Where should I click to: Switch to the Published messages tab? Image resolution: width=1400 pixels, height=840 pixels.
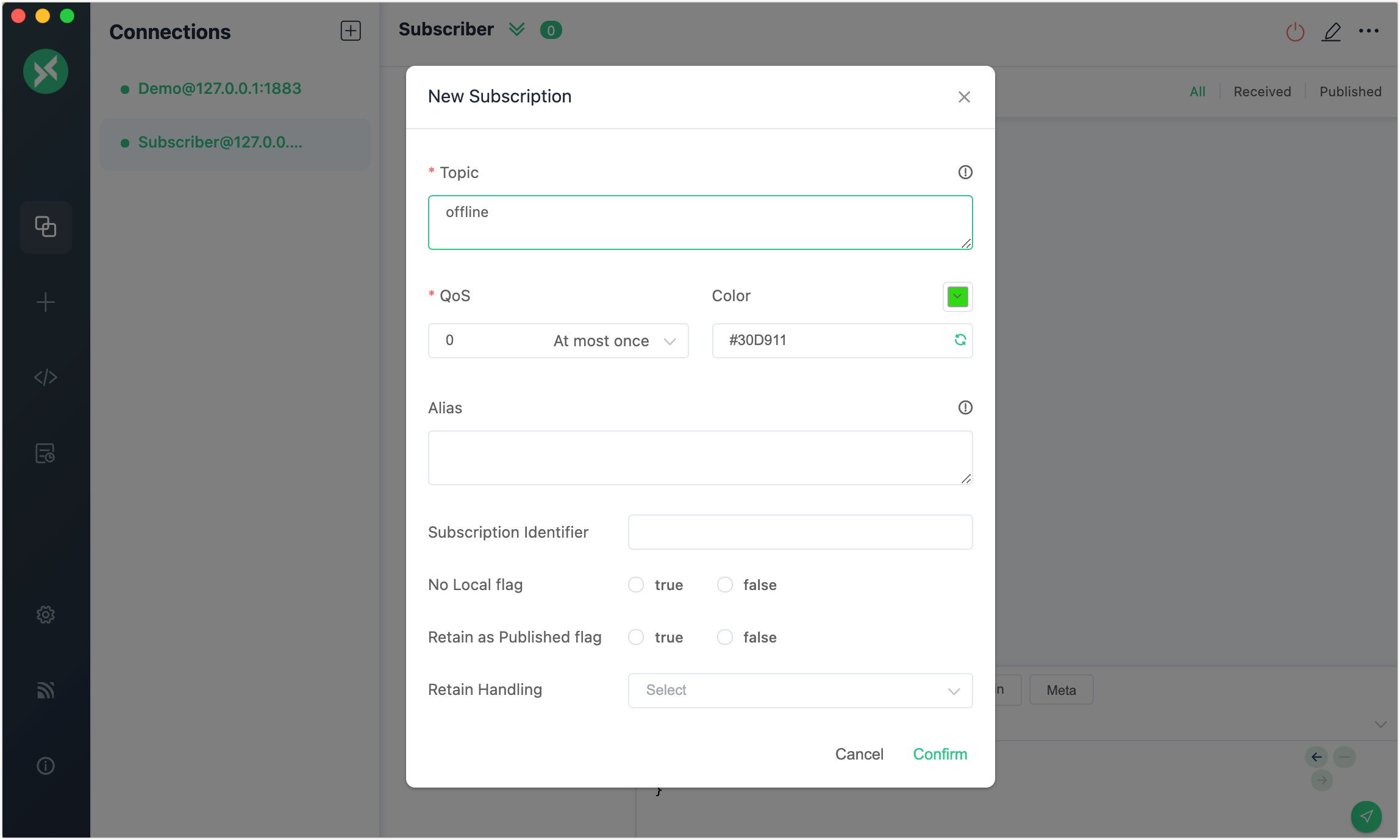[1350, 91]
